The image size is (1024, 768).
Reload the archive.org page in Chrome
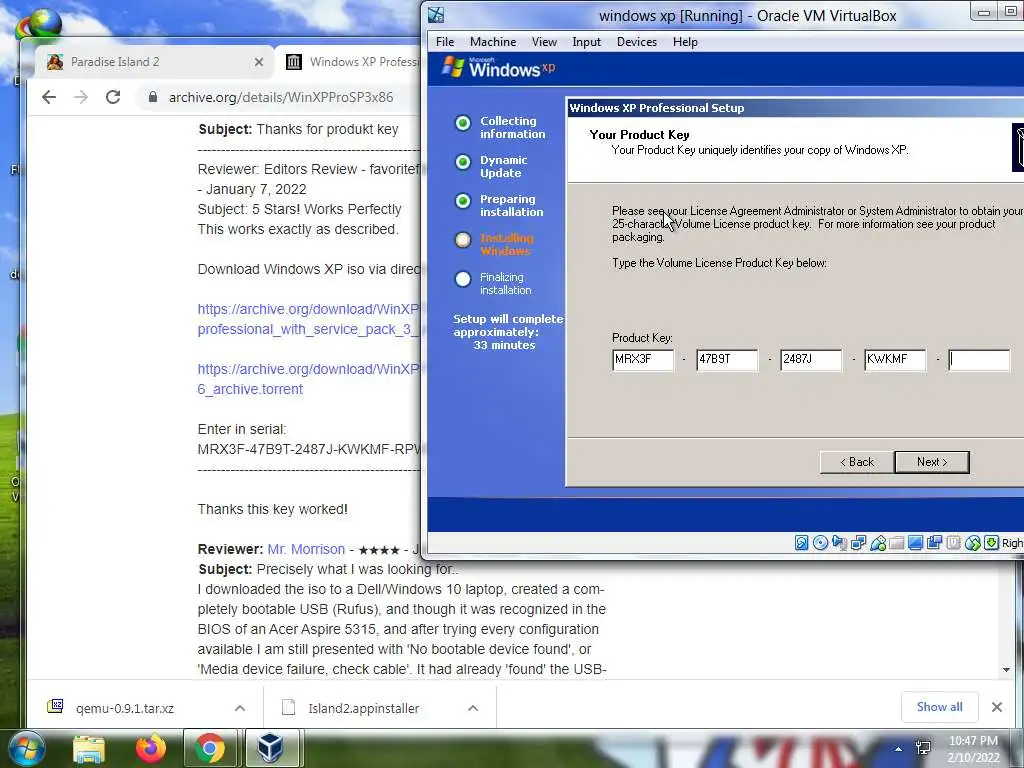point(113,97)
